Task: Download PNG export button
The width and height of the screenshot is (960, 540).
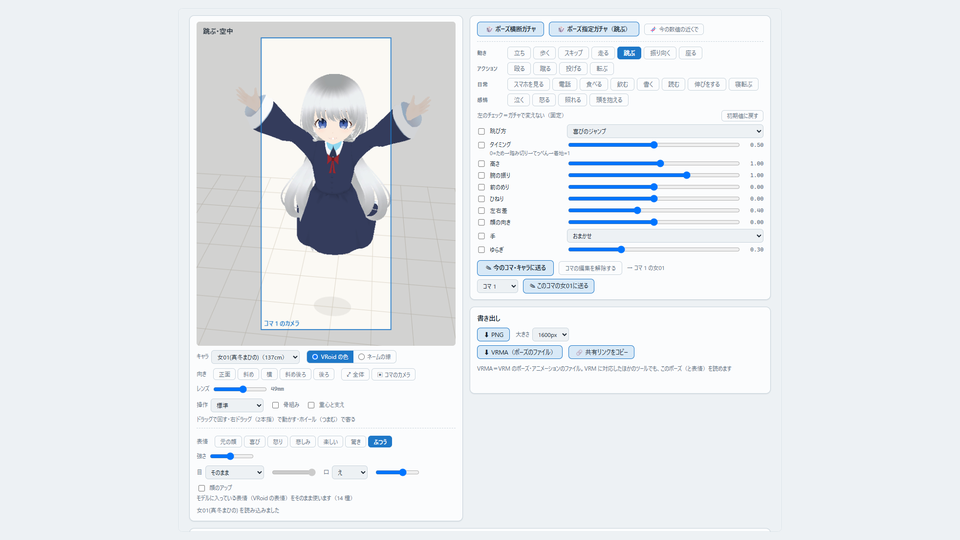Action: (493, 334)
